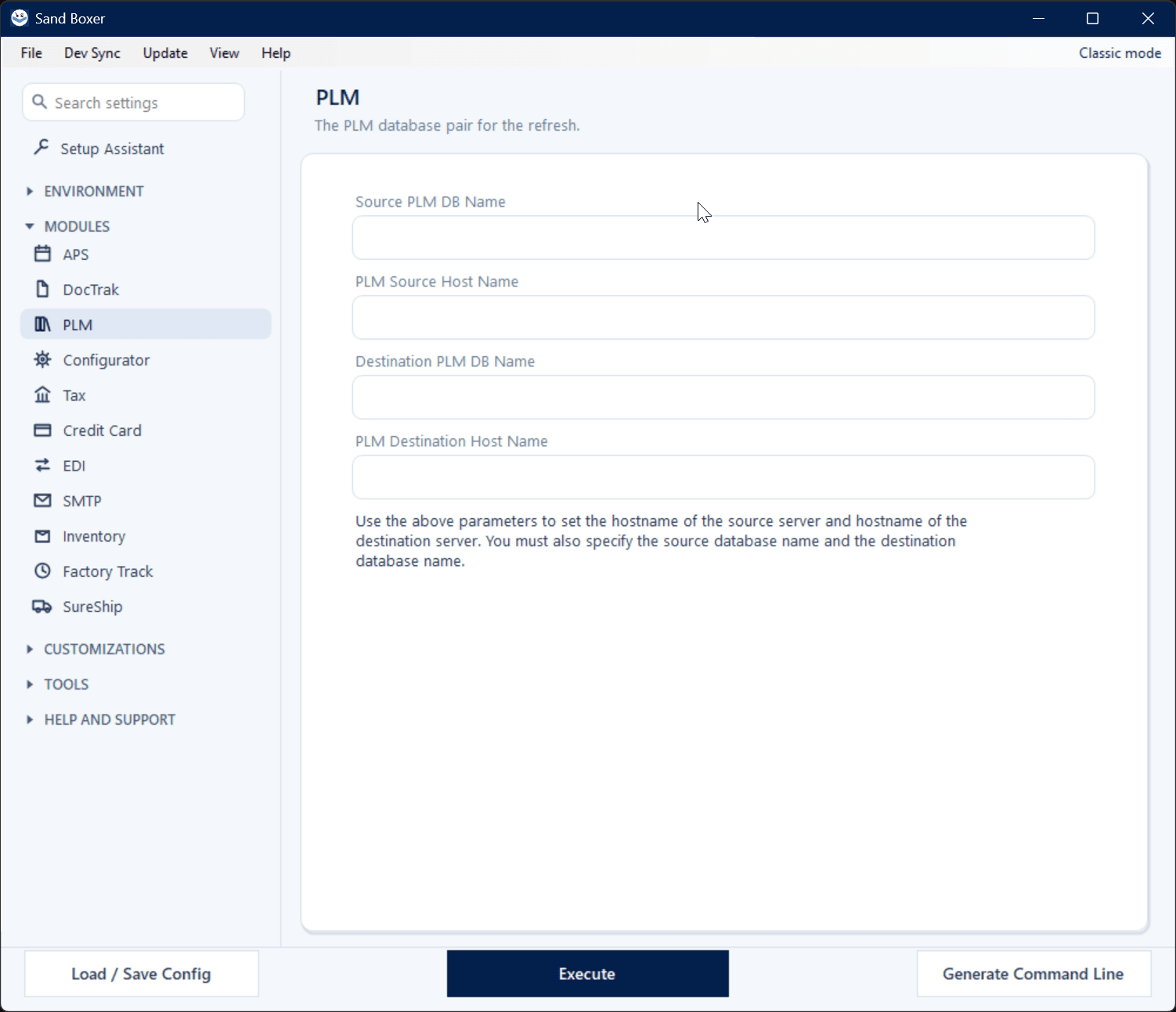
Task: Click the EDI exchange arrows icon
Action: (x=42, y=466)
